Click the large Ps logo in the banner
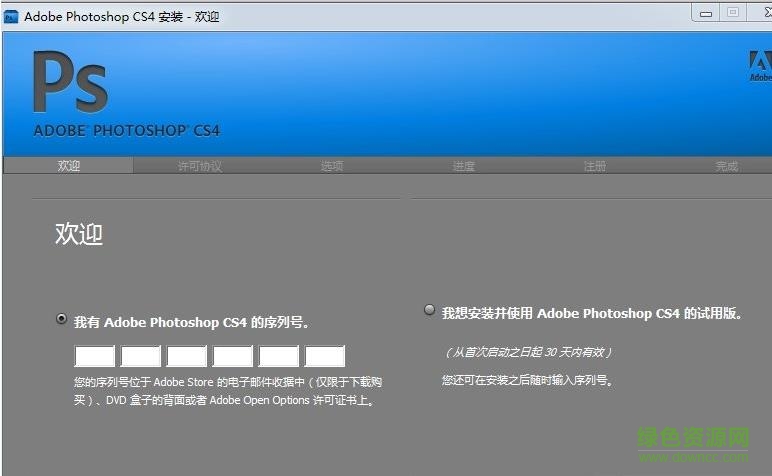The width and height of the screenshot is (772, 476). 70,82
